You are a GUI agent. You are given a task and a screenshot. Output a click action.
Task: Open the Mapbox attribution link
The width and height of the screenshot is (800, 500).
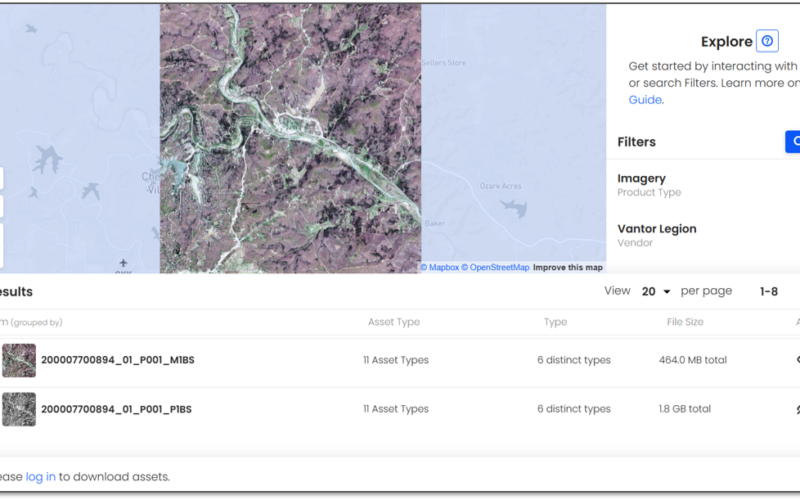[439, 267]
